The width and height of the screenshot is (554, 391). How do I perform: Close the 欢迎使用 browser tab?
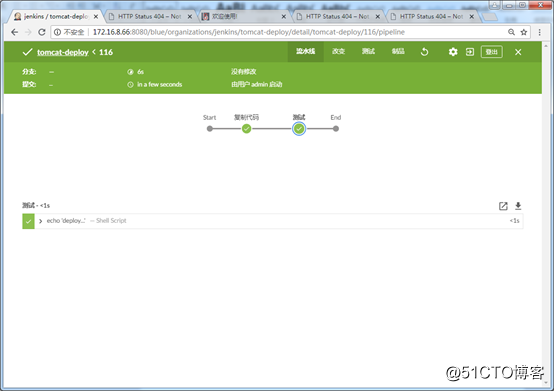[x=284, y=17]
